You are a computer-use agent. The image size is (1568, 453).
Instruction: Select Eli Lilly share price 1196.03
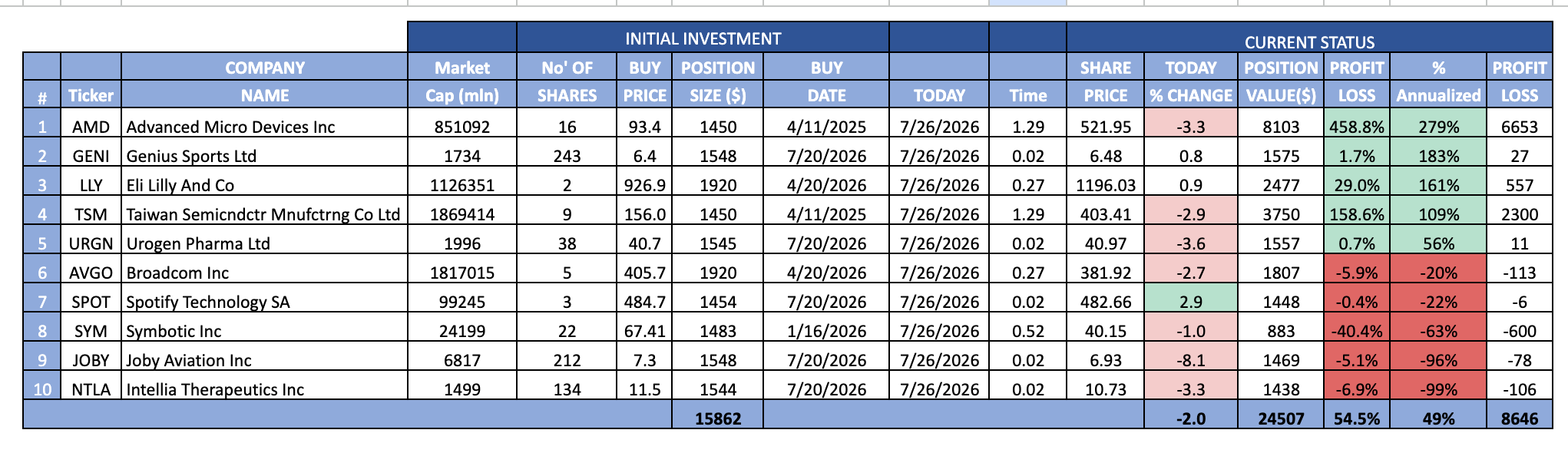1105,185
